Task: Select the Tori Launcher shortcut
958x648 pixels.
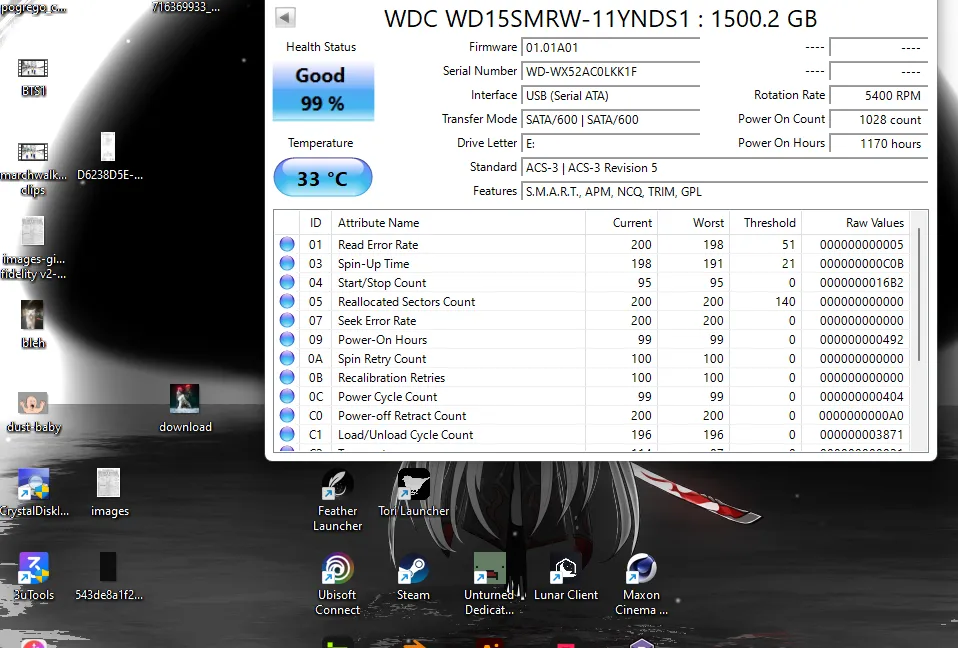Action: click(x=414, y=492)
